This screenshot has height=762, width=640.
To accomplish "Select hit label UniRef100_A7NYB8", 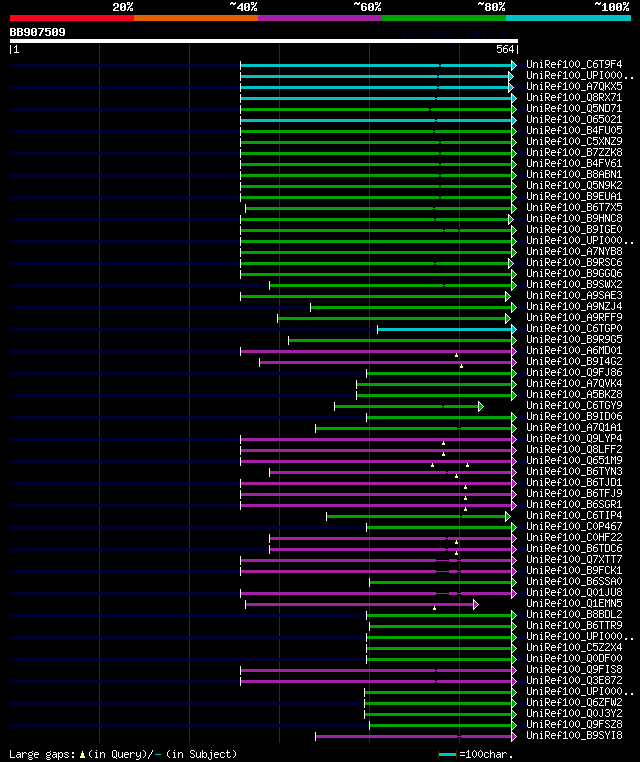I will 574,251.
